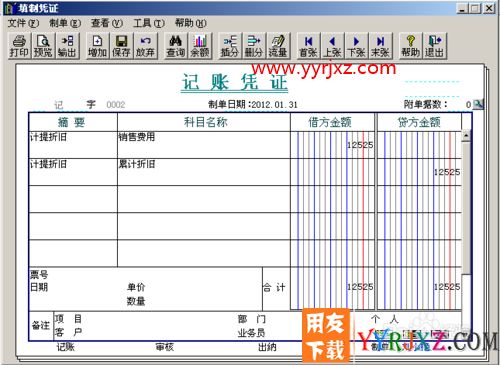The width and height of the screenshot is (500, 365).
Task: Show 余额 balance chart icon
Action: 199,46
